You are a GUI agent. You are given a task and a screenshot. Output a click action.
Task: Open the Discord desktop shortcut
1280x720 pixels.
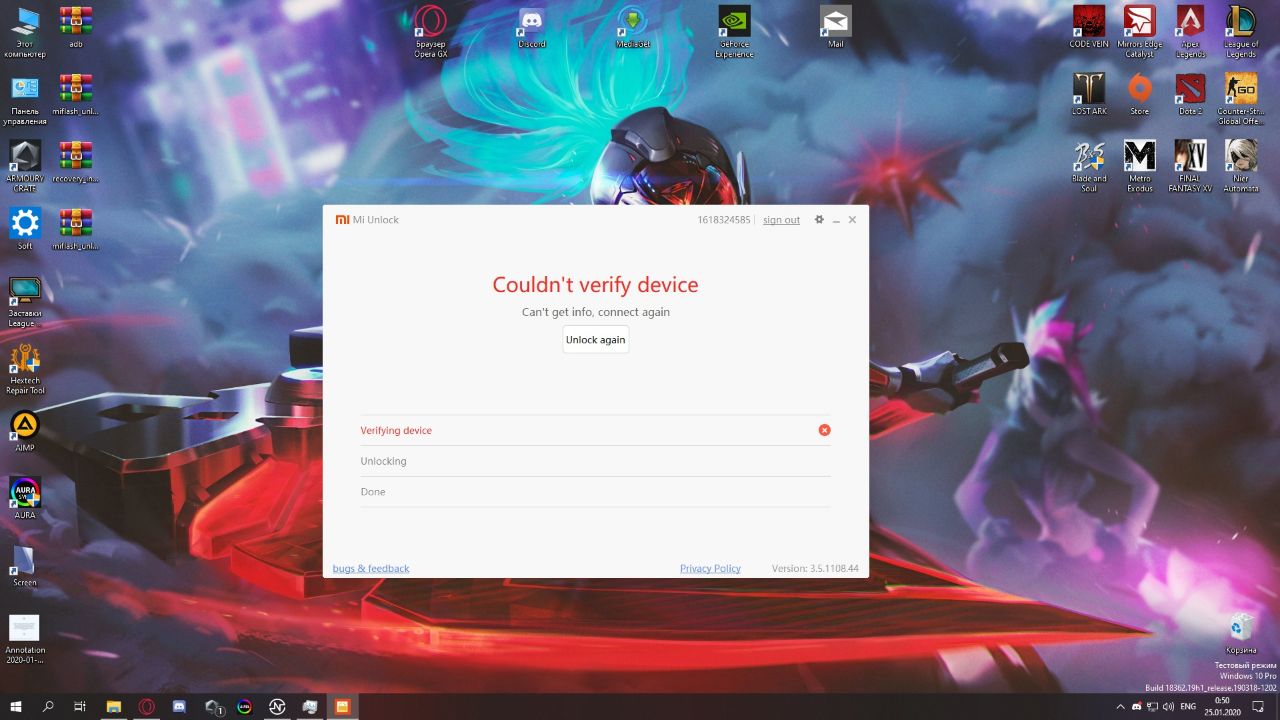click(x=531, y=28)
